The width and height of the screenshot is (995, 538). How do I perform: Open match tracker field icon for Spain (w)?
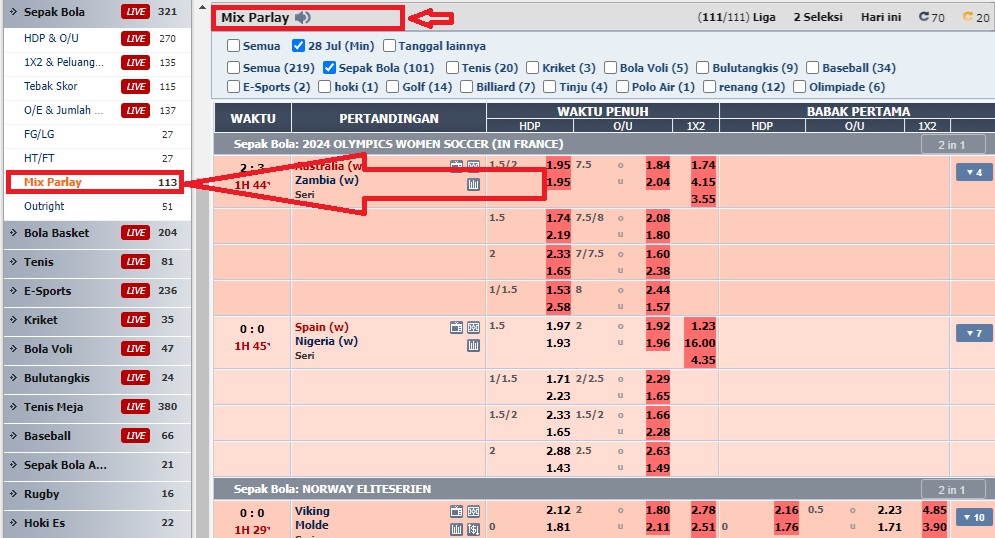473,327
